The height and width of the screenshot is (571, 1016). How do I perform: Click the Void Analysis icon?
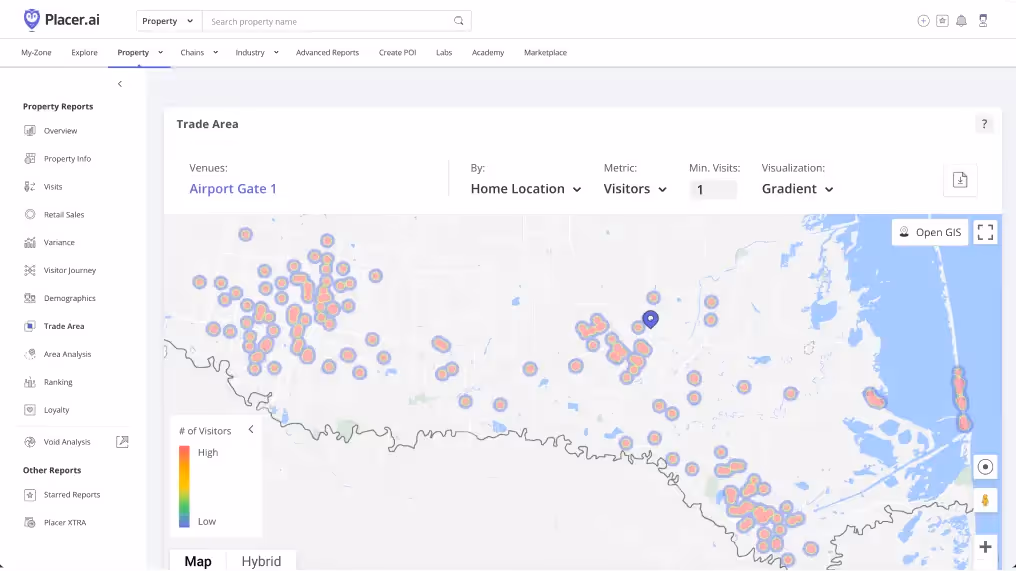coord(30,442)
